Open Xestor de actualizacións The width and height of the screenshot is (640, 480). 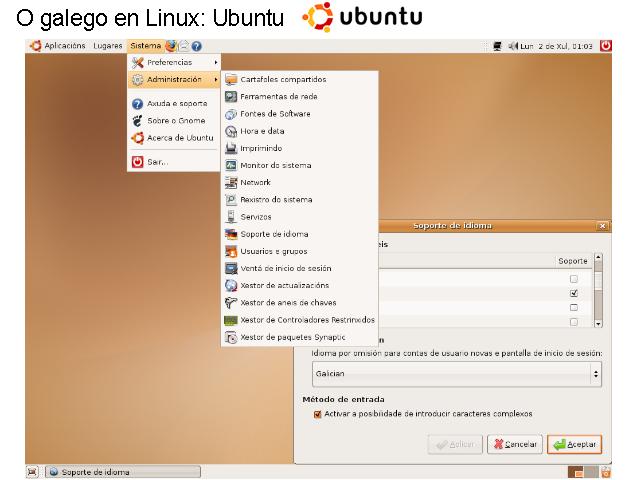point(287,285)
